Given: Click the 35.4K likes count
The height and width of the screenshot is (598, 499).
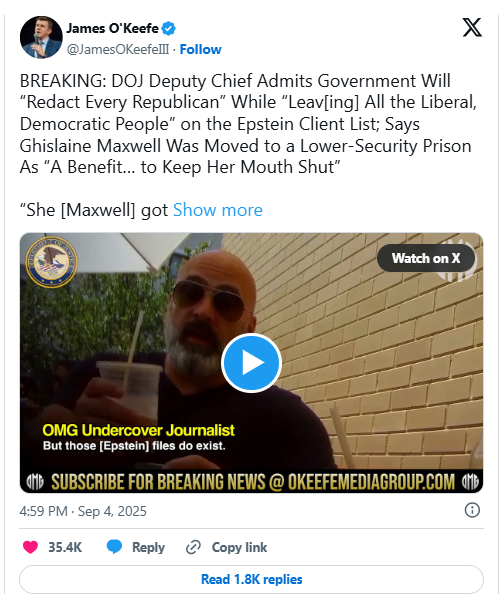Looking at the screenshot, I should pyautogui.click(x=65, y=547).
